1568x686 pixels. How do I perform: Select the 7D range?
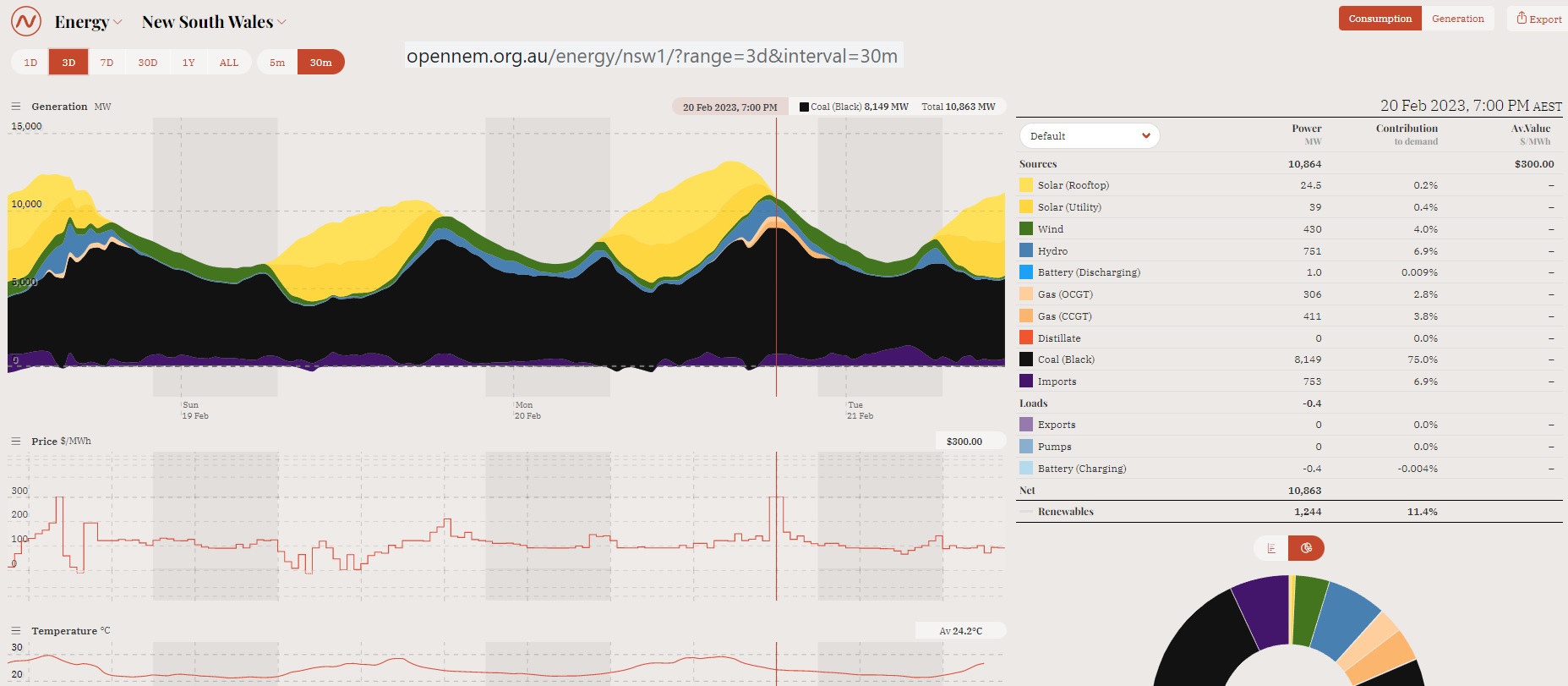pos(107,63)
